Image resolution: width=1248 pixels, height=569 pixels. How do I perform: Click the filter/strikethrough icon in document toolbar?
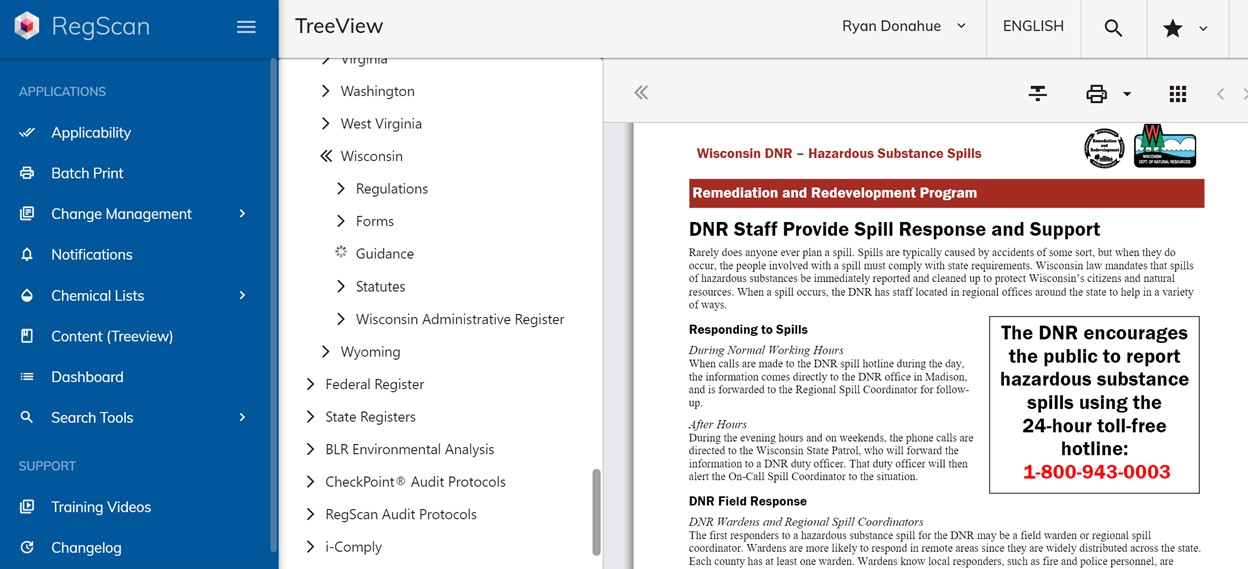[x=1038, y=93]
